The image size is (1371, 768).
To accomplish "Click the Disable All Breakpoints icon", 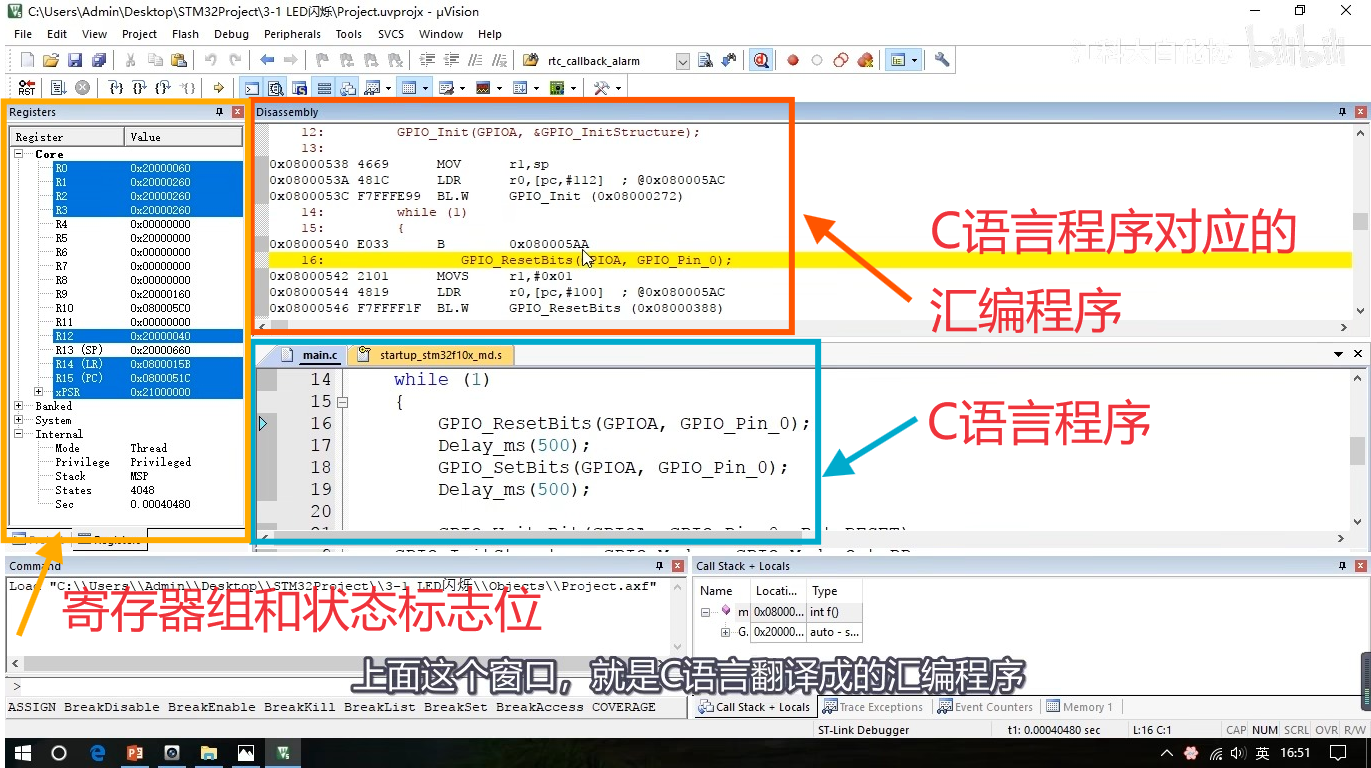I will [841, 60].
